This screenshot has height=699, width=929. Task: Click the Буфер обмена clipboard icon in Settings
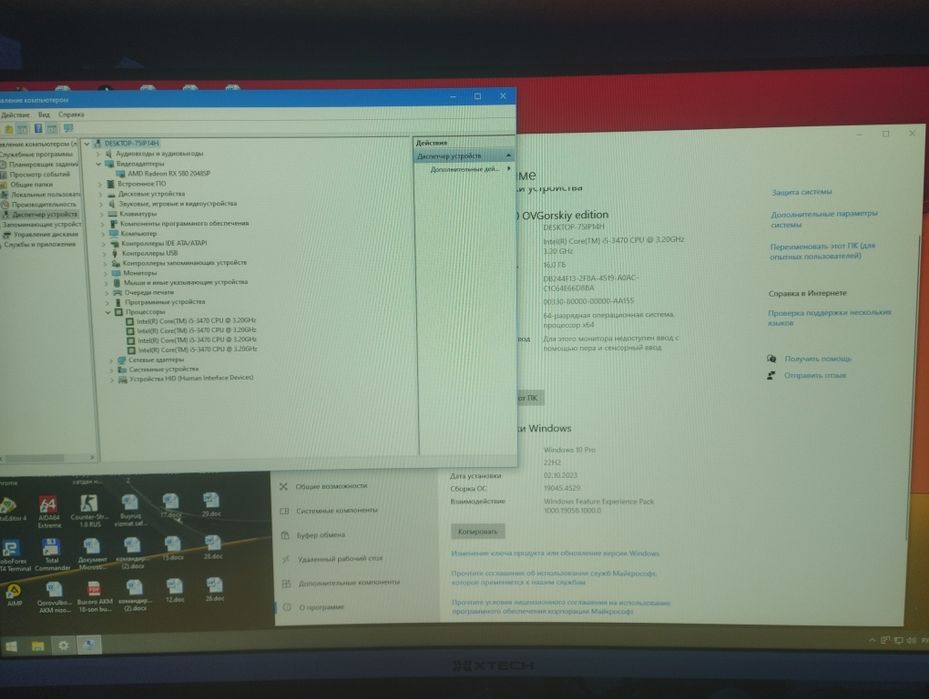tap(285, 536)
